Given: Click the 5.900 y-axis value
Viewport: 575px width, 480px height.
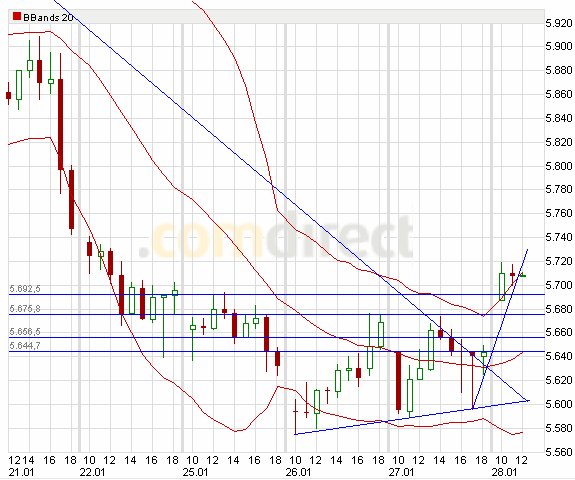Looking at the screenshot, I should (559, 46).
